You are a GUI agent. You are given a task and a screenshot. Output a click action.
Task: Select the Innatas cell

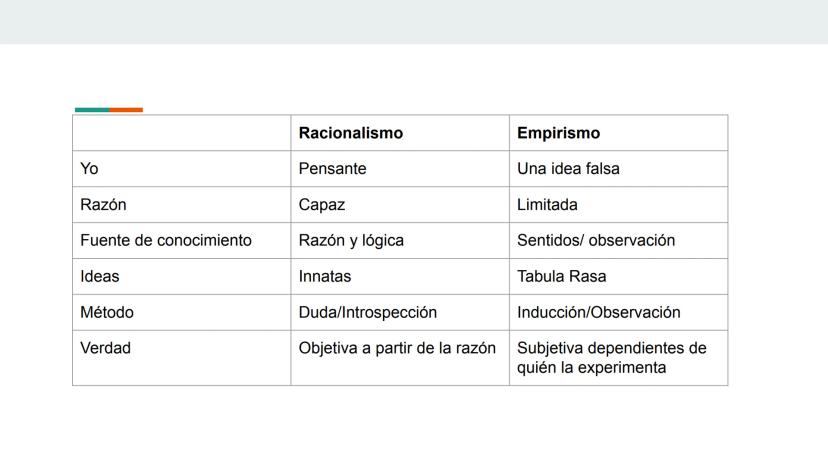[x=325, y=277]
